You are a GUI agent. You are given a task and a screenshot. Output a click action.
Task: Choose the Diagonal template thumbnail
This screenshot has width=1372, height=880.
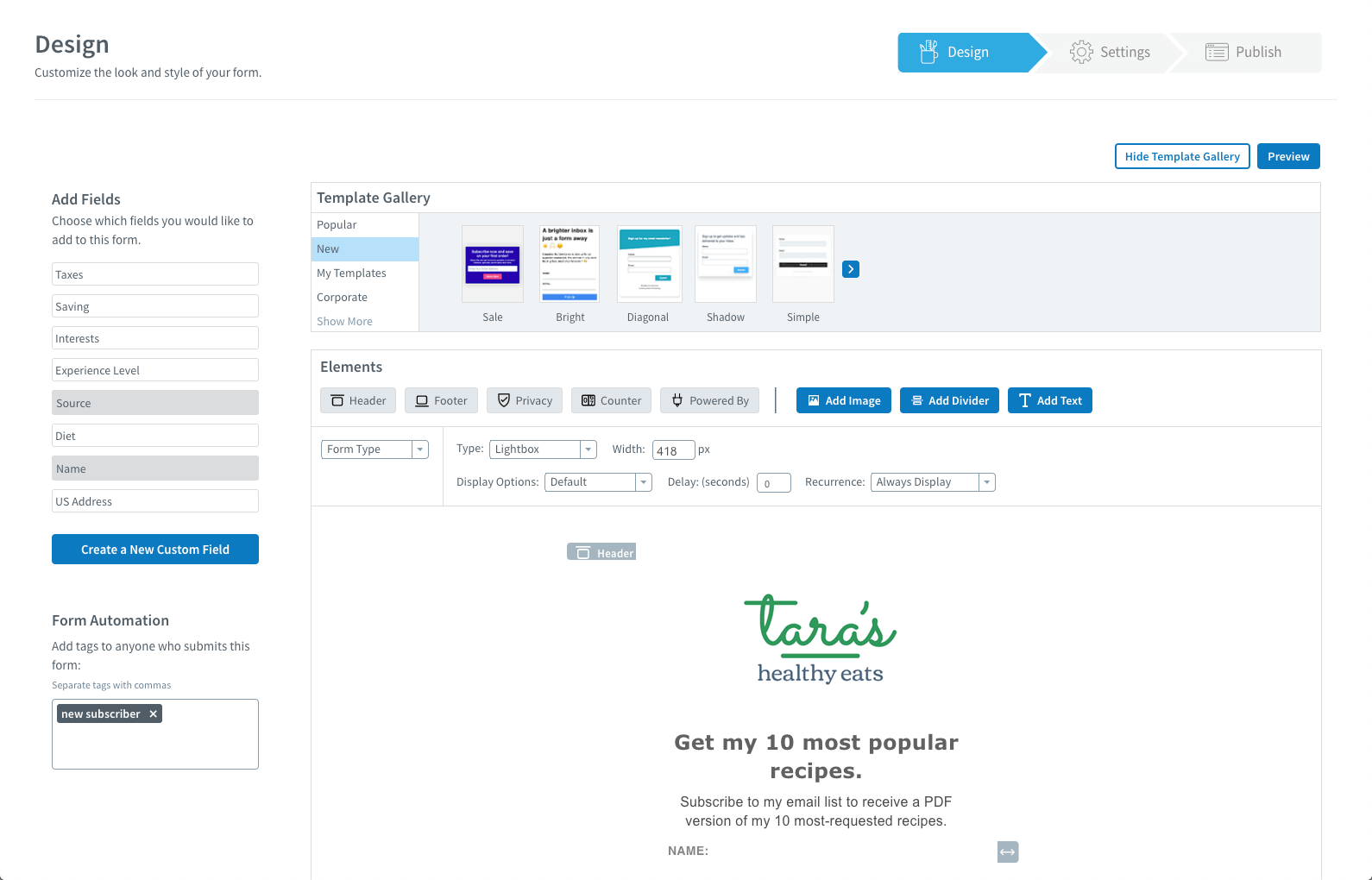click(x=648, y=264)
